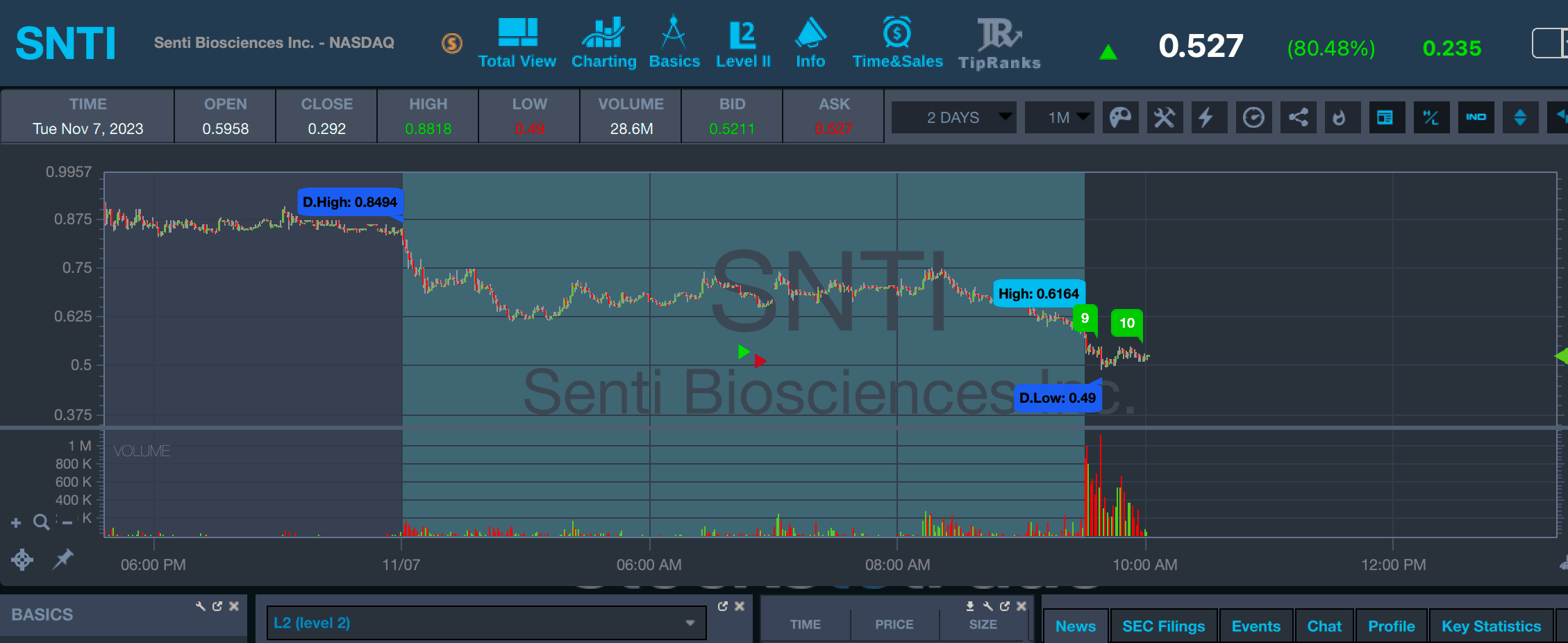Click the lightning bolt chart icon
Viewport: 1568px width, 643px height.
pos(1208,117)
